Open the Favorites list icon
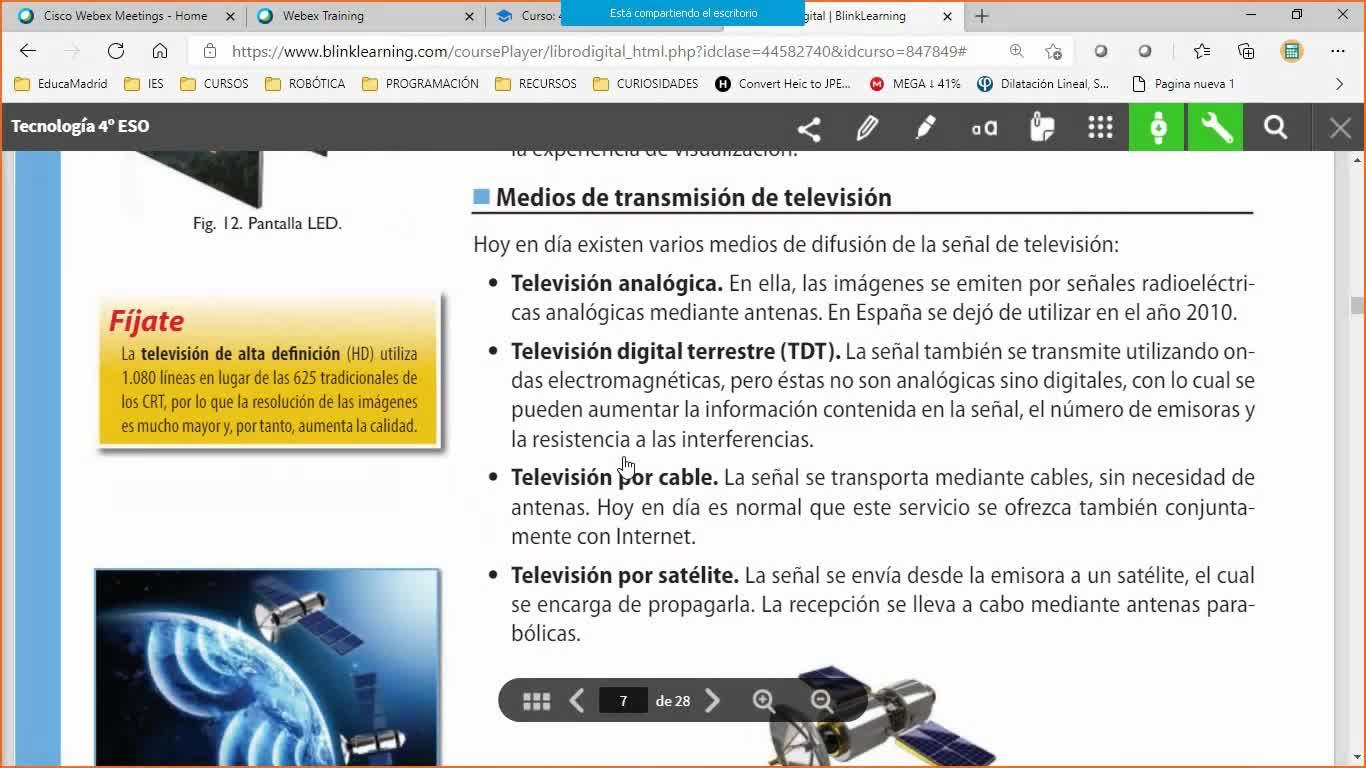Screen dimensions: 1366x768 tap(1202, 51)
